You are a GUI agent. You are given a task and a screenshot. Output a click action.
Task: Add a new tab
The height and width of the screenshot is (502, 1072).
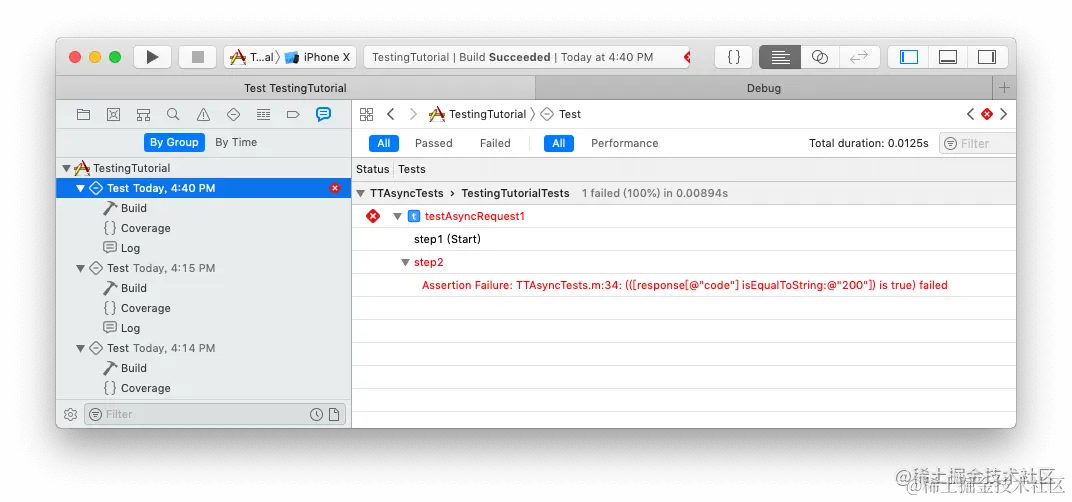(1004, 88)
